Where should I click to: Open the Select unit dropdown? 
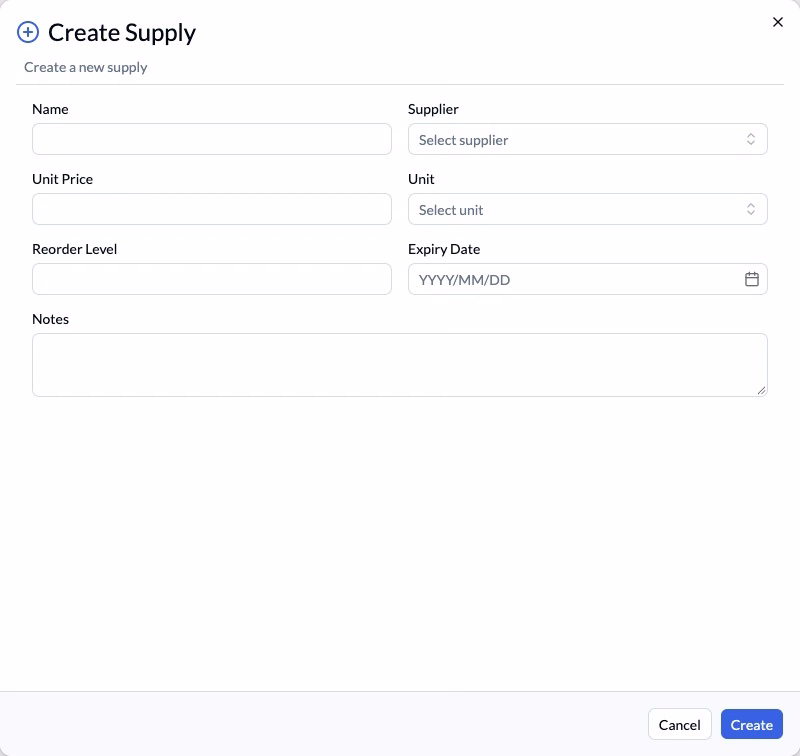click(588, 209)
